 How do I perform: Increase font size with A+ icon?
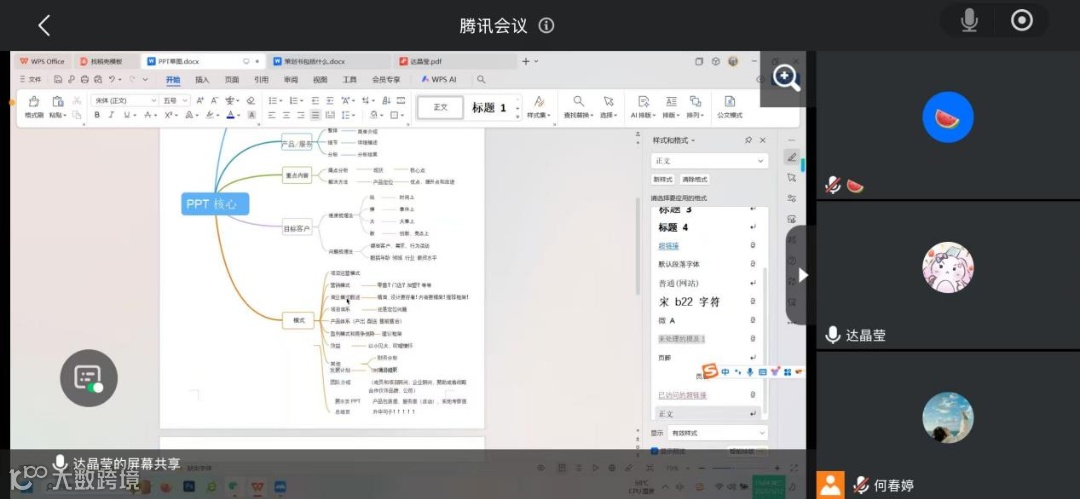(200, 101)
